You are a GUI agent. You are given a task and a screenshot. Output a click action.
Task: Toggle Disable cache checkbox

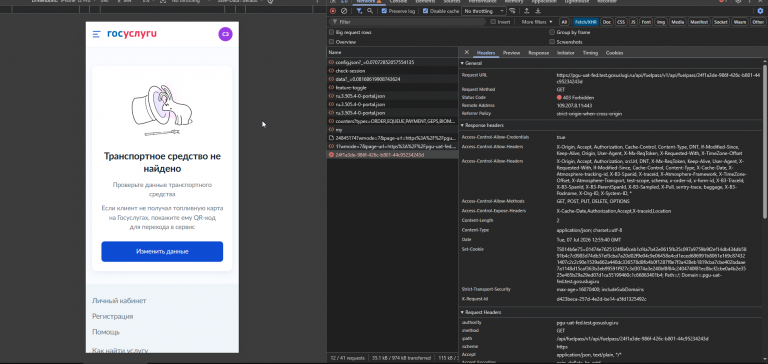point(425,11)
